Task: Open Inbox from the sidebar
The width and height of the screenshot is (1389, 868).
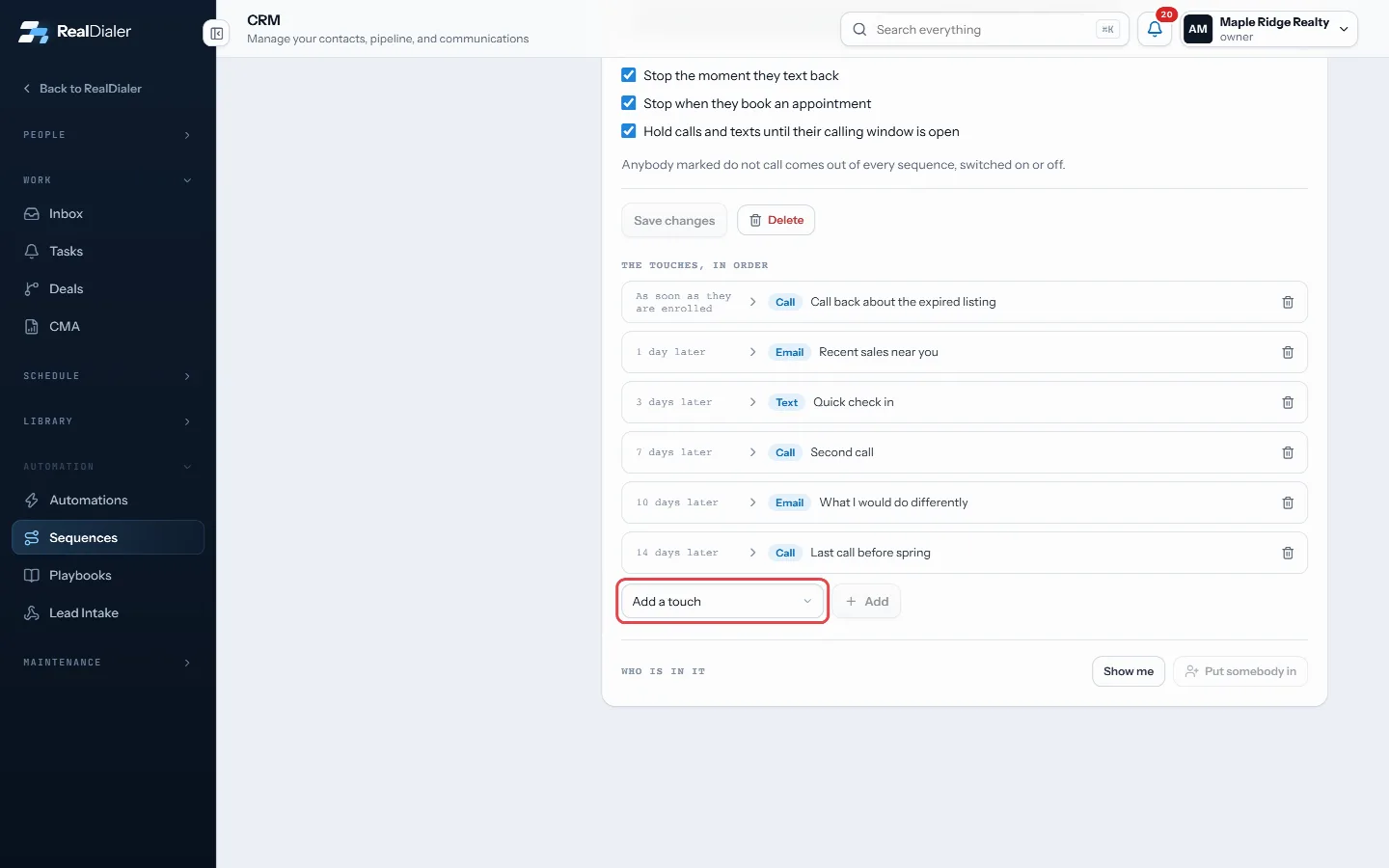Action: pyautogui.click(x=108, y=214)
